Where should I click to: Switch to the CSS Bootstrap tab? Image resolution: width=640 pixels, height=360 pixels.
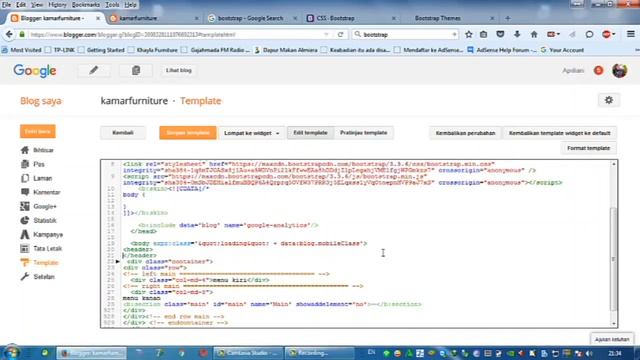[351, 18]
